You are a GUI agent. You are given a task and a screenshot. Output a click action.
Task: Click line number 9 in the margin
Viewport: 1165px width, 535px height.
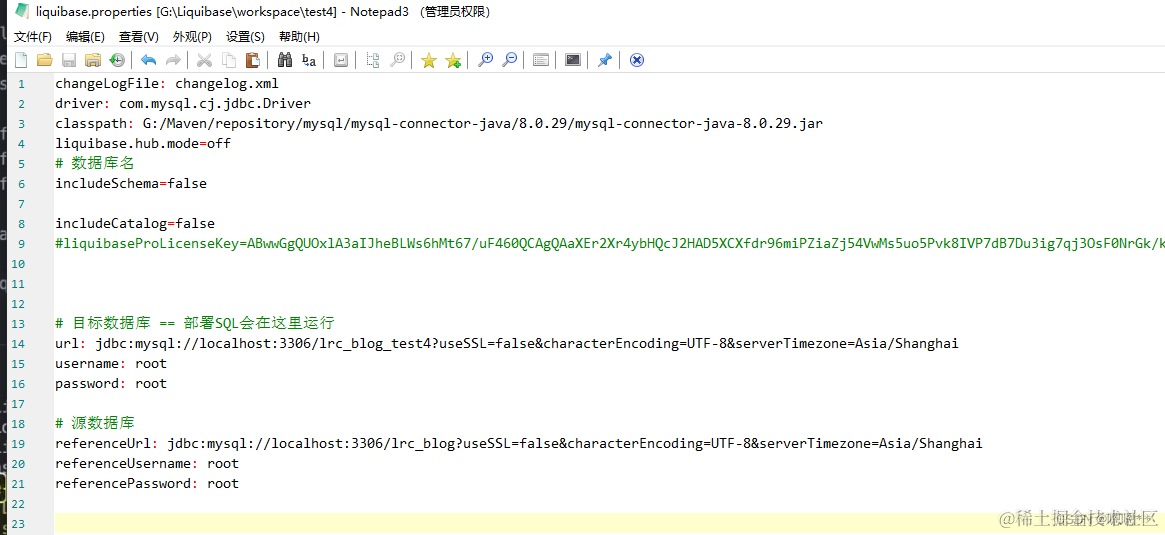pos(21,244)
